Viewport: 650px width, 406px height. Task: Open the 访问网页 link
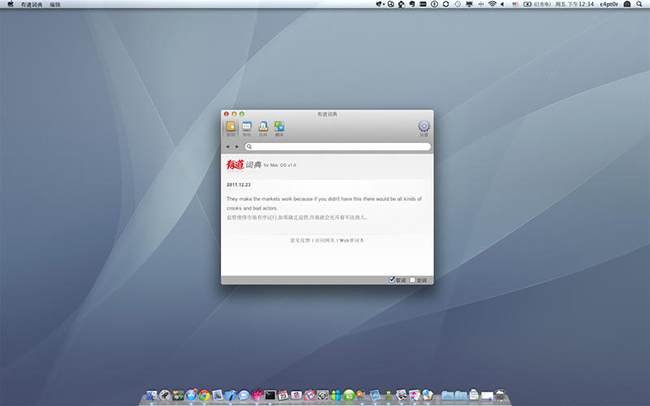click(x=324, y=241)
